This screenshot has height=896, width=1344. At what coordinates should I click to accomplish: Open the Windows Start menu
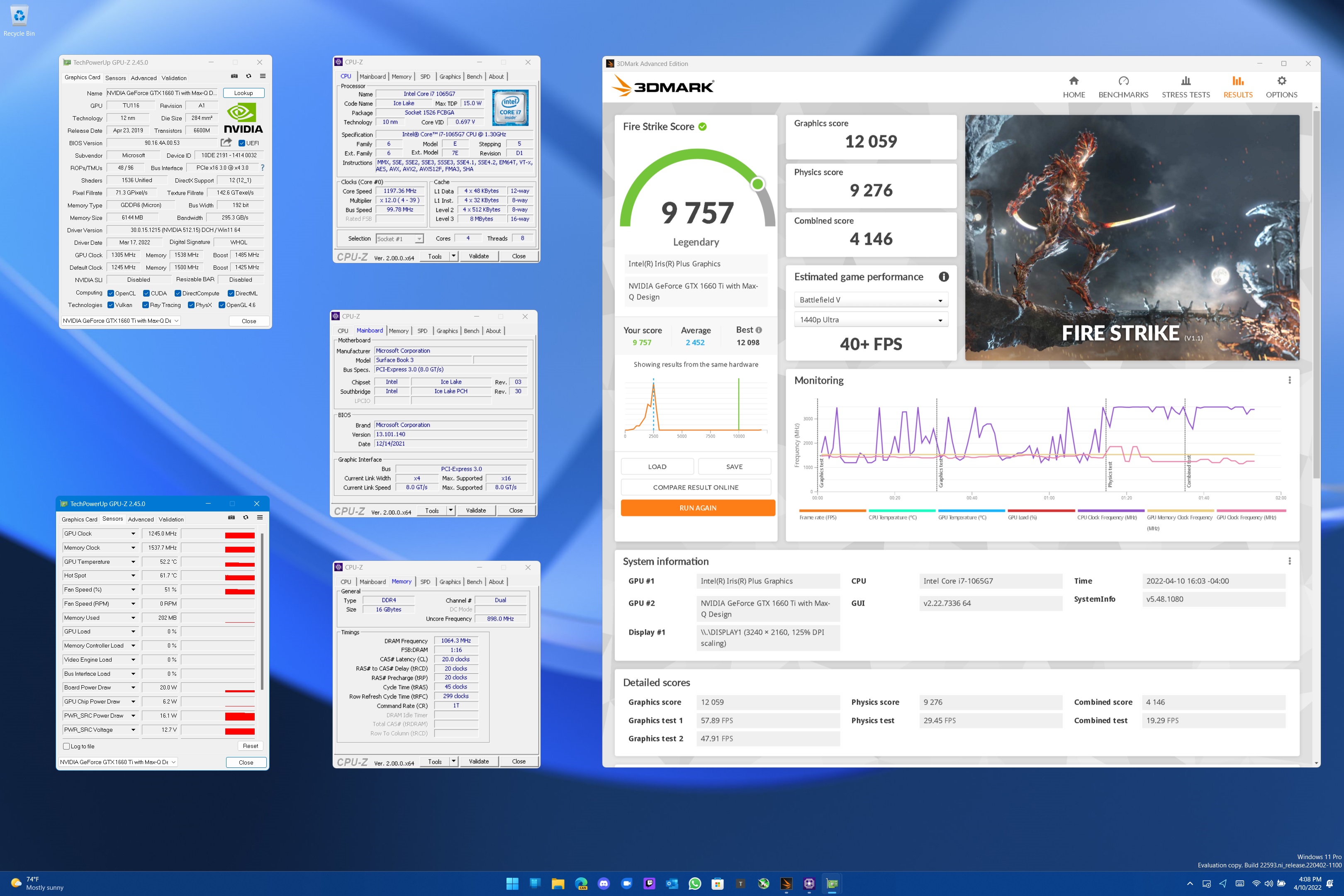pos(512,884)
